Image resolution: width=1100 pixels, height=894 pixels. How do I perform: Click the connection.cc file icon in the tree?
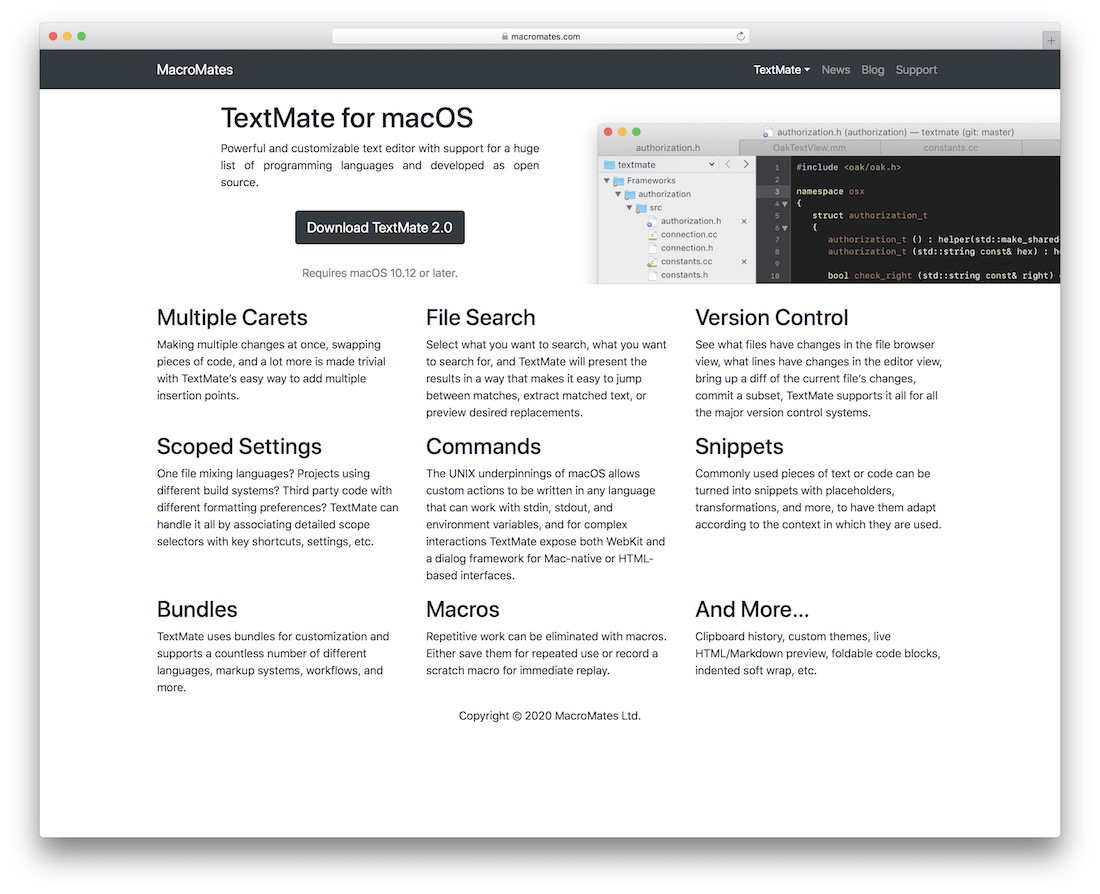pos(652,234)
